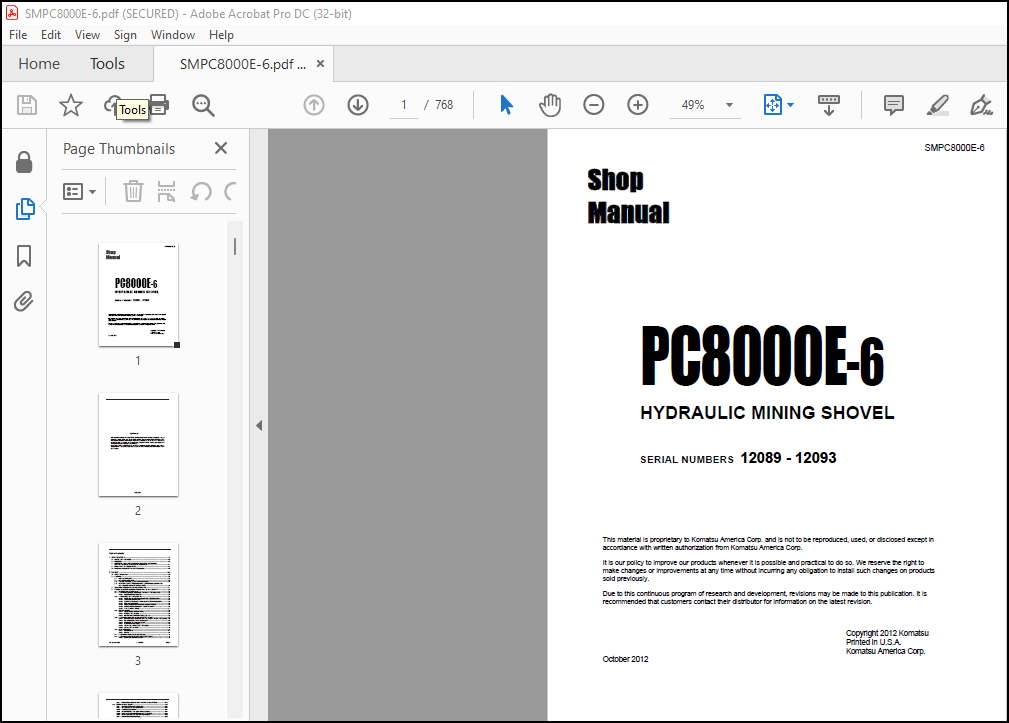
Task: Expand the zoom level 49% dropdown
Action: pyautogui.click(x=729, y=105)
